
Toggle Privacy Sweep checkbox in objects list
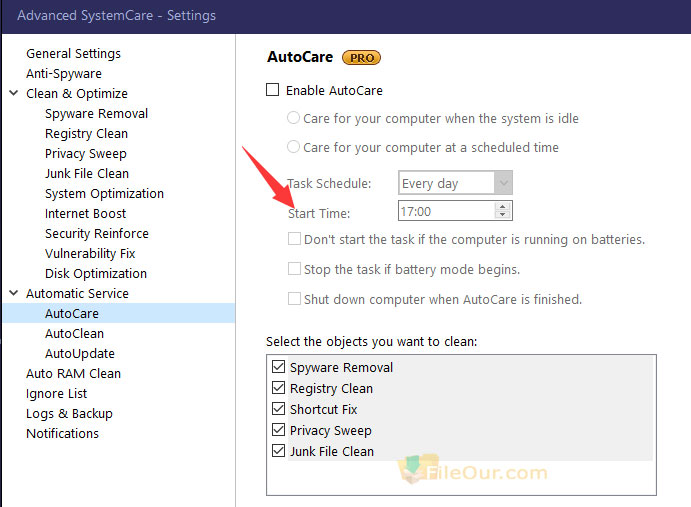click(279, 429)
